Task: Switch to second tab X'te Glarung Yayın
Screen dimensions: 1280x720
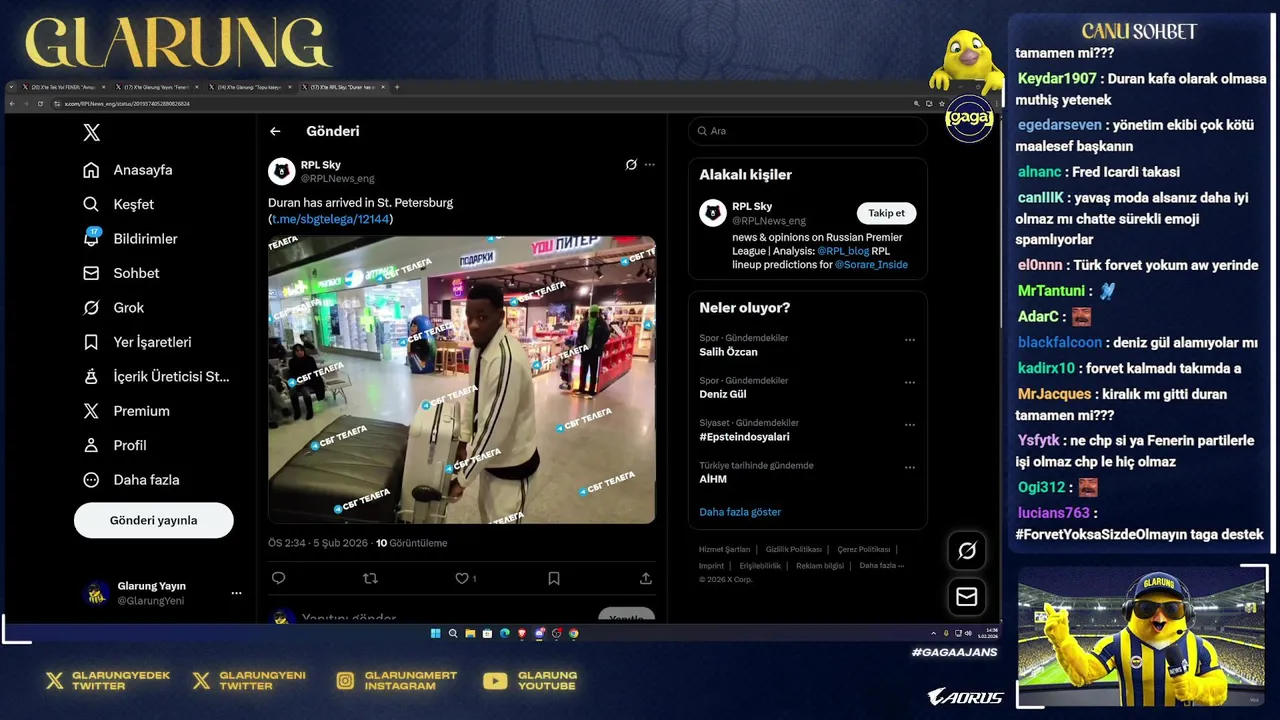Action: [x=155, y=88]
